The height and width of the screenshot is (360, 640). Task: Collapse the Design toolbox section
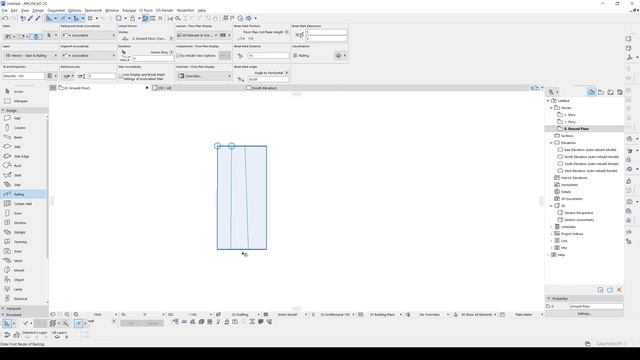click(3, 110)
